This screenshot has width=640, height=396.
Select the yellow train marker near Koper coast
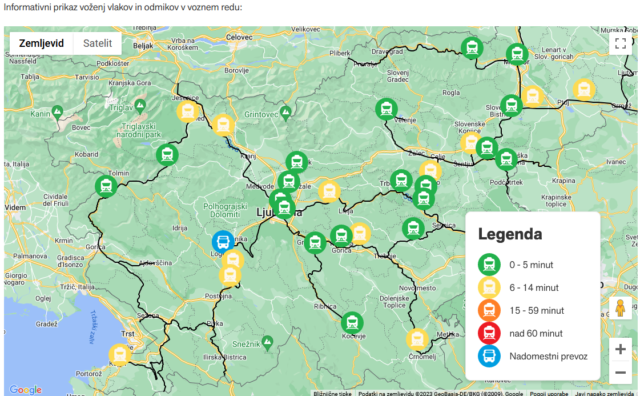pos(120,355)
